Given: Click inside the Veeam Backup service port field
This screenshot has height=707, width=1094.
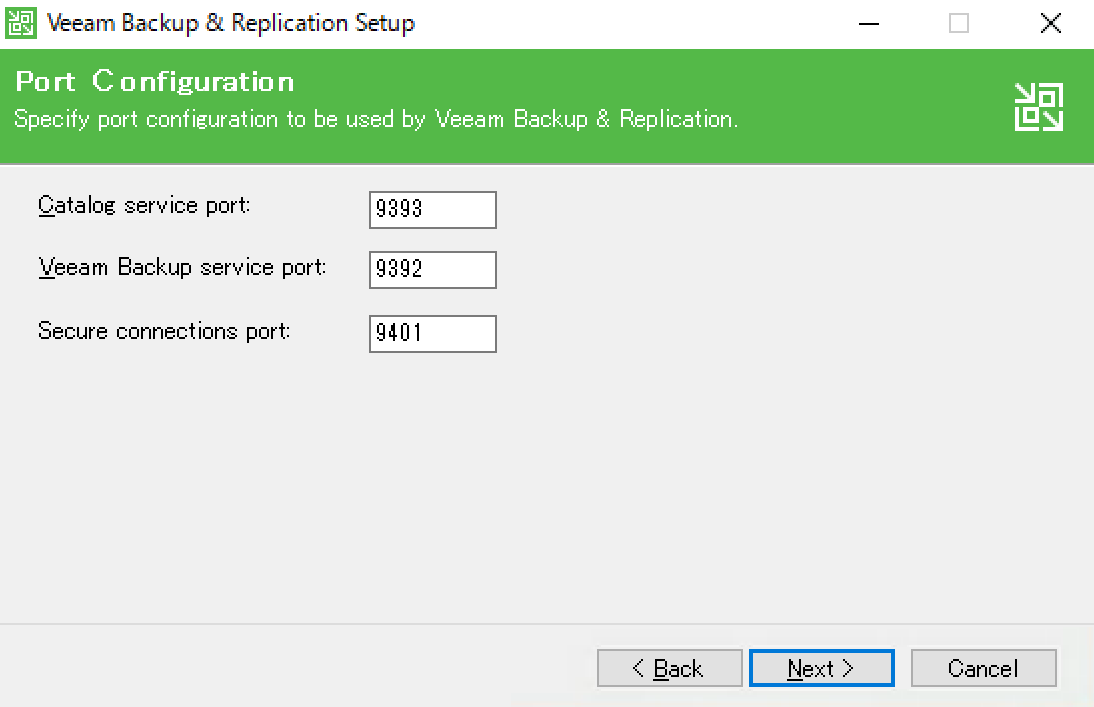Looking at the screenshot, I should tap(432, 269).
